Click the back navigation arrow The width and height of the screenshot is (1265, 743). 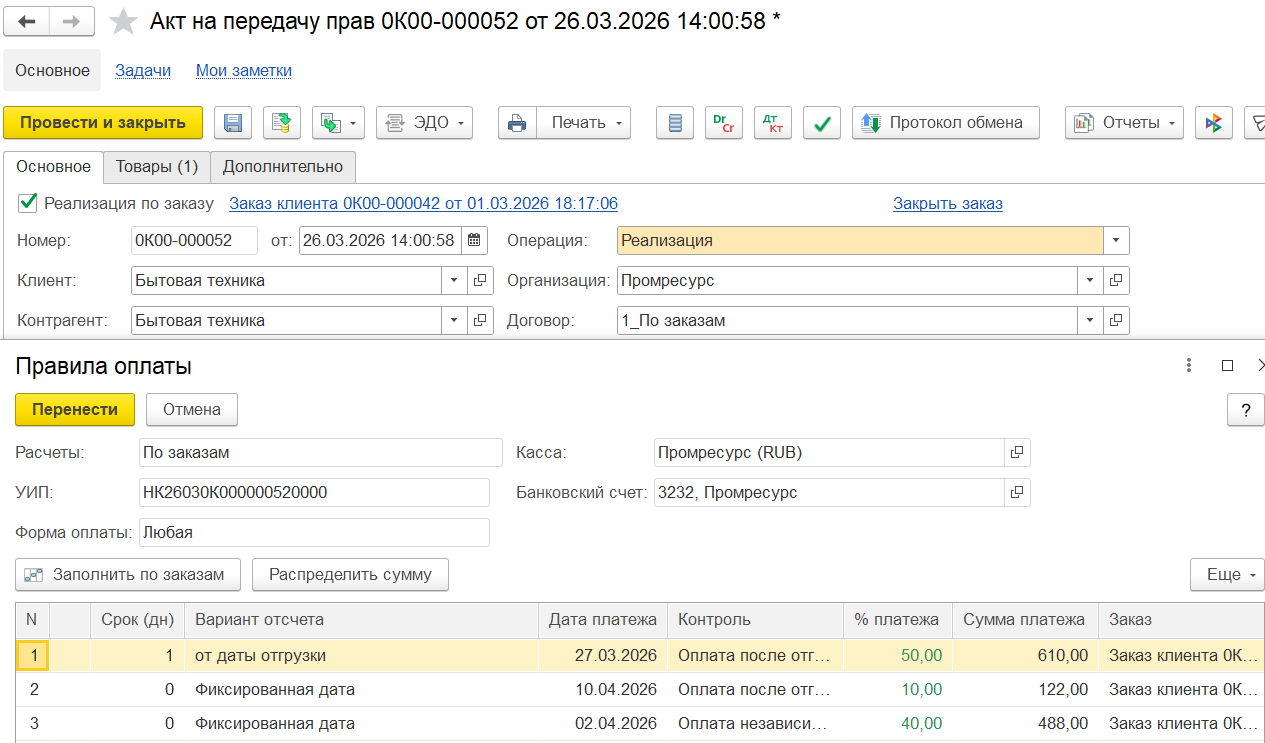click(x=27, y=21)
